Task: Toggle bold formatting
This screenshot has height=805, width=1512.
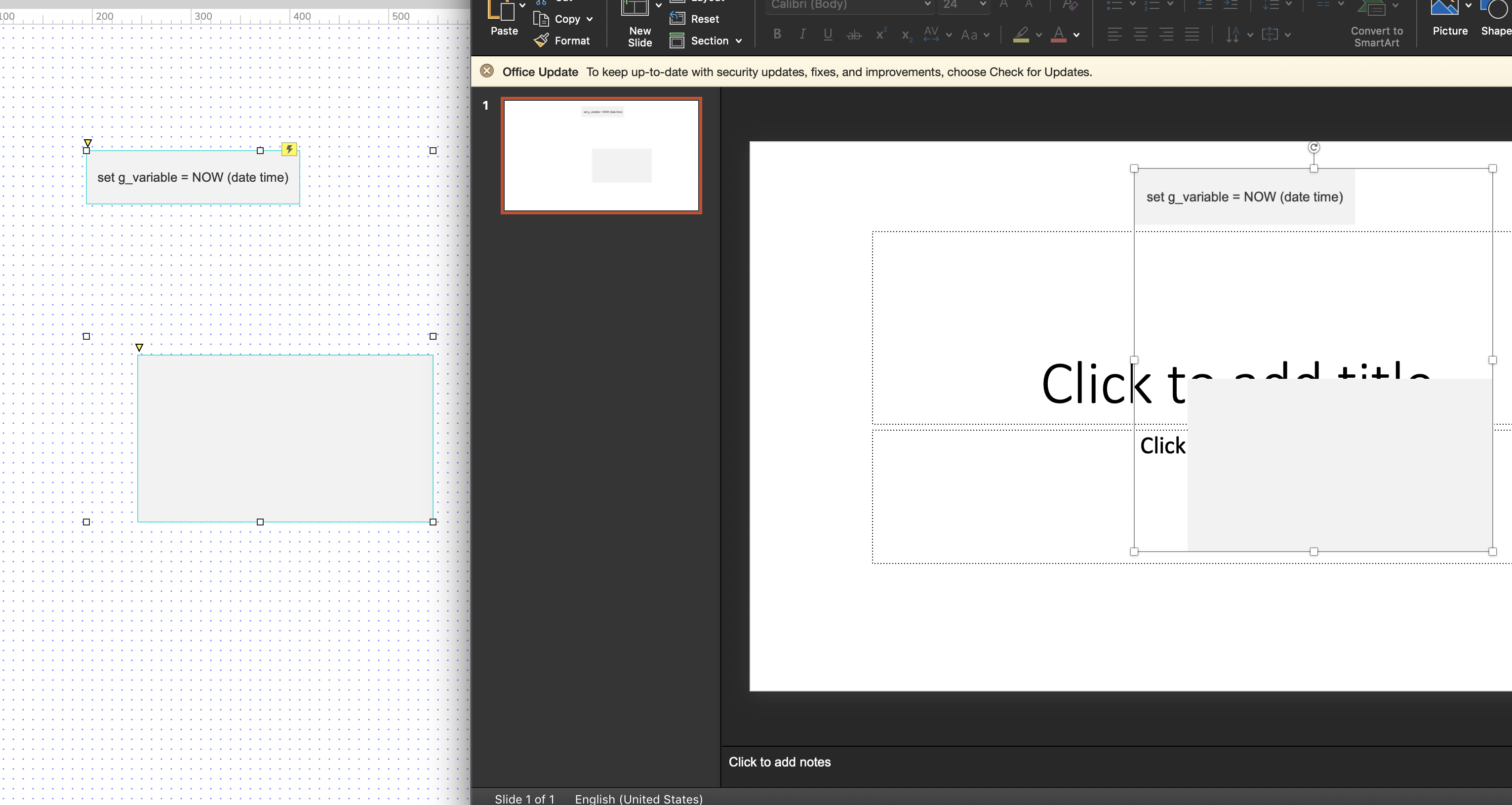Action: (x=777, y=35)
